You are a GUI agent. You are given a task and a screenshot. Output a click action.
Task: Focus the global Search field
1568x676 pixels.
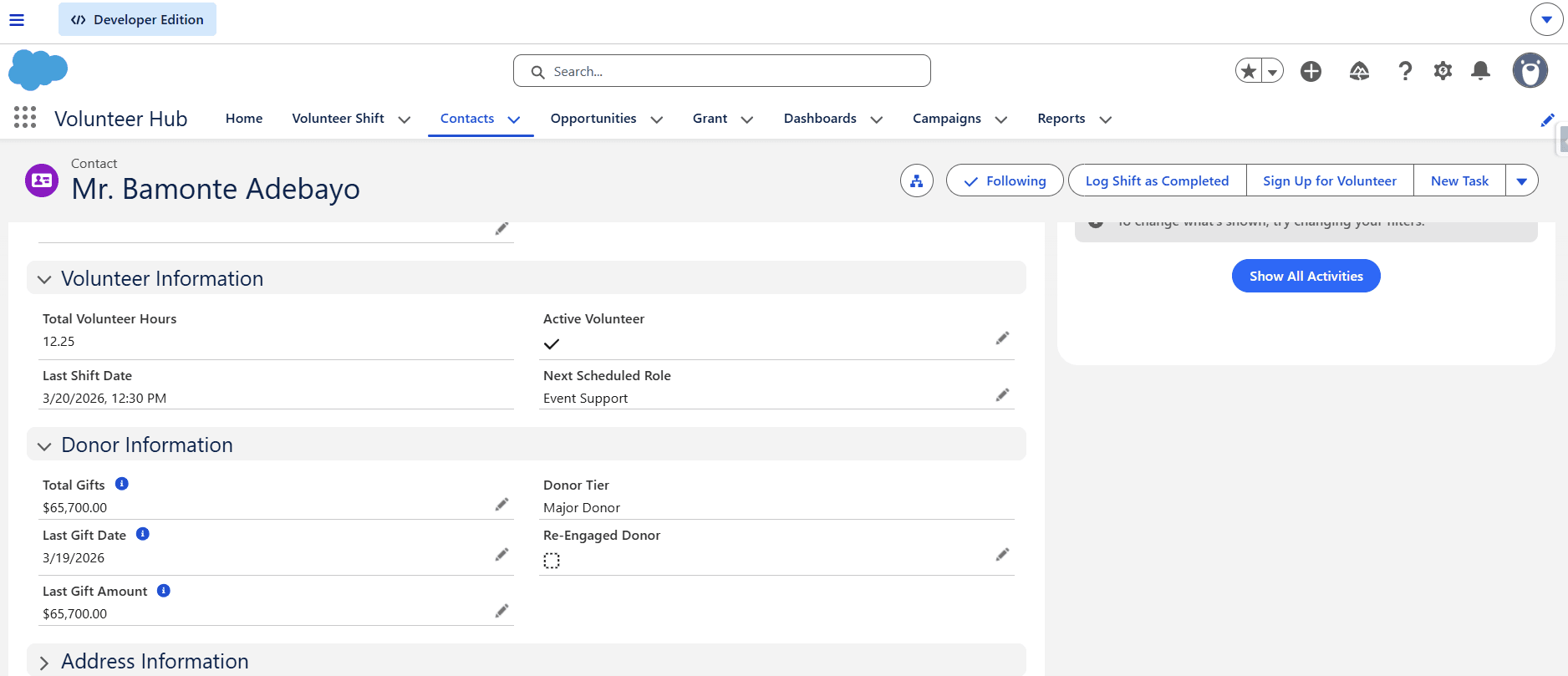722,71
